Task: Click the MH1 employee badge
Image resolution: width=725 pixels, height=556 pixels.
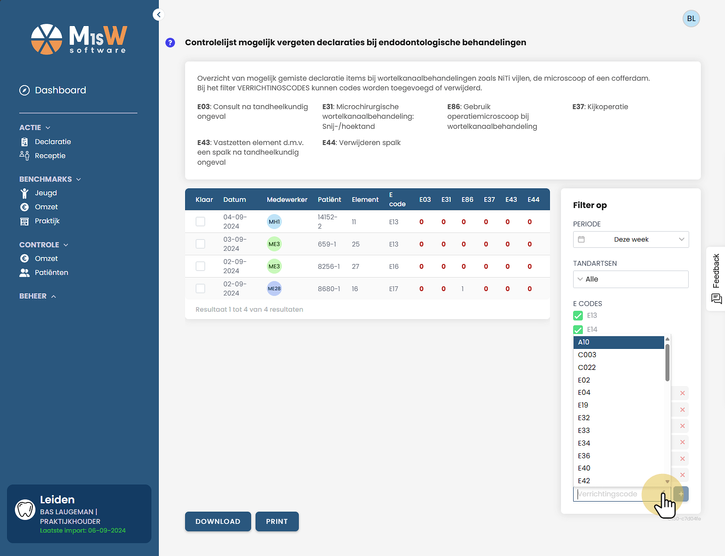Action: tap(274, 222)
